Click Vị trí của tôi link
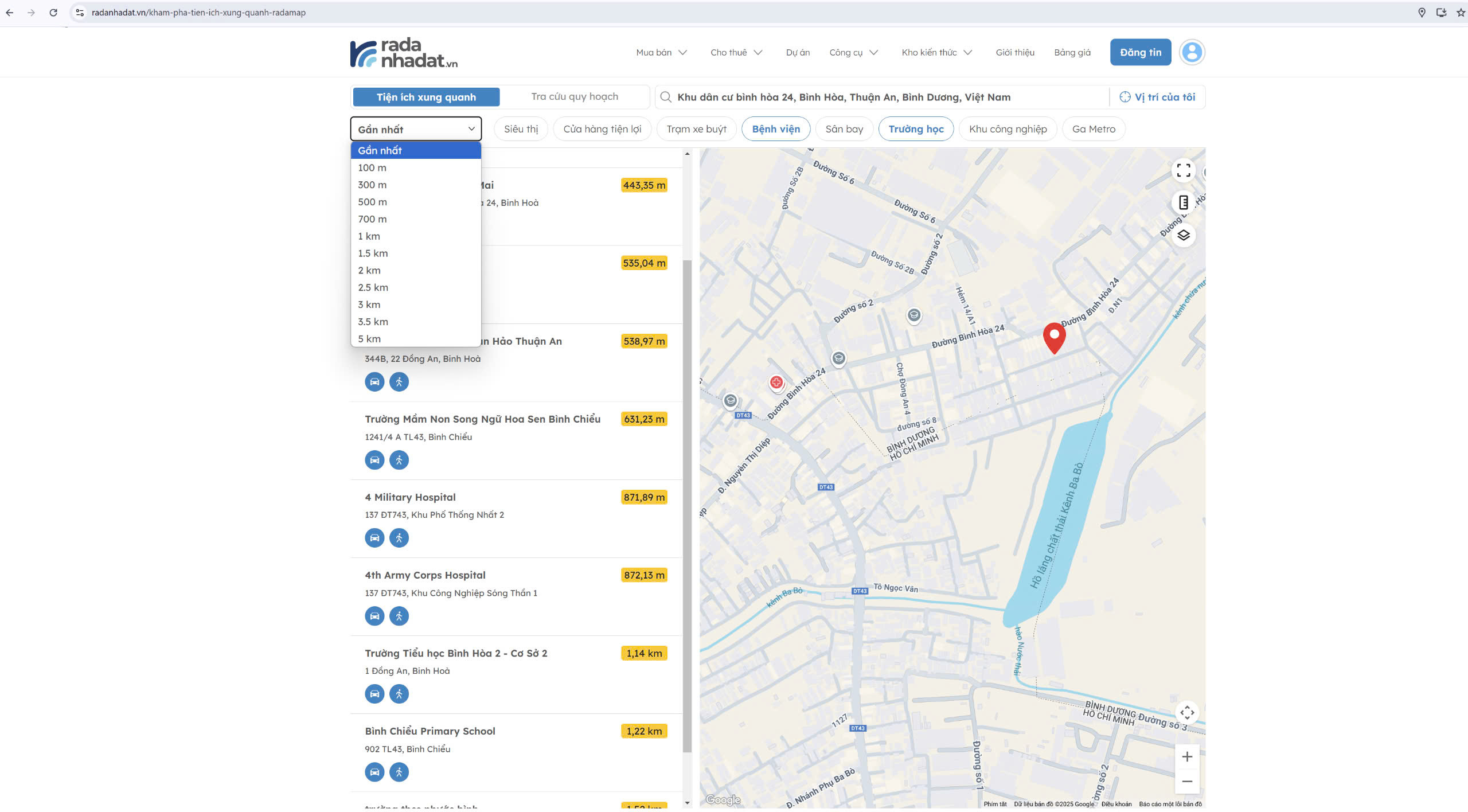Screen dimensions: 1468x812 [1157, 97]
